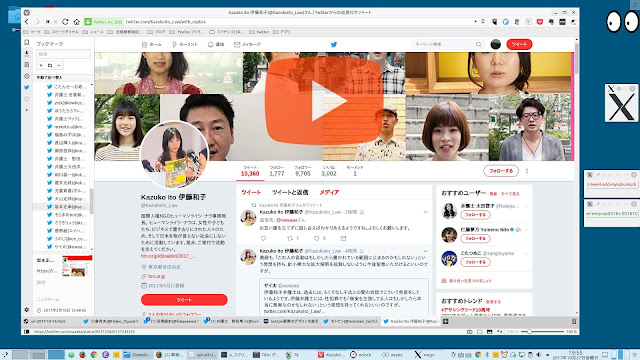Toggle tab tiling icon in status bar

480,332
